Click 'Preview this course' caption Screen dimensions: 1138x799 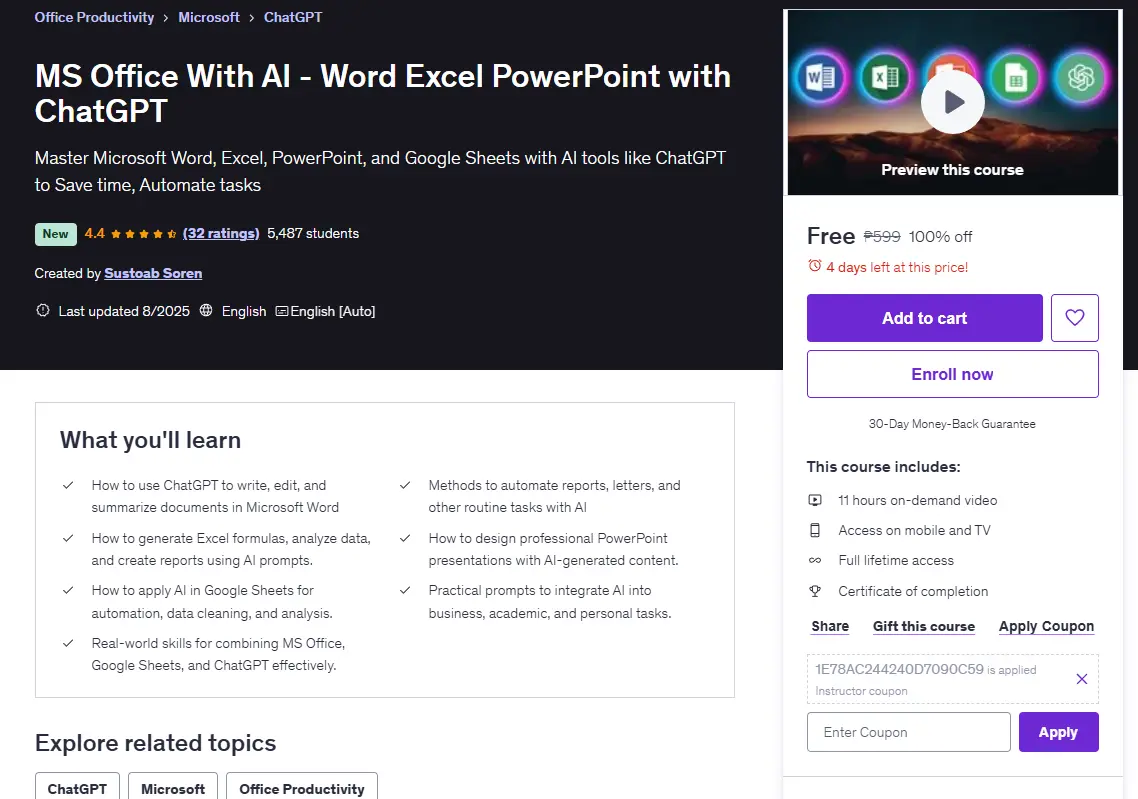tap(952, 170)
